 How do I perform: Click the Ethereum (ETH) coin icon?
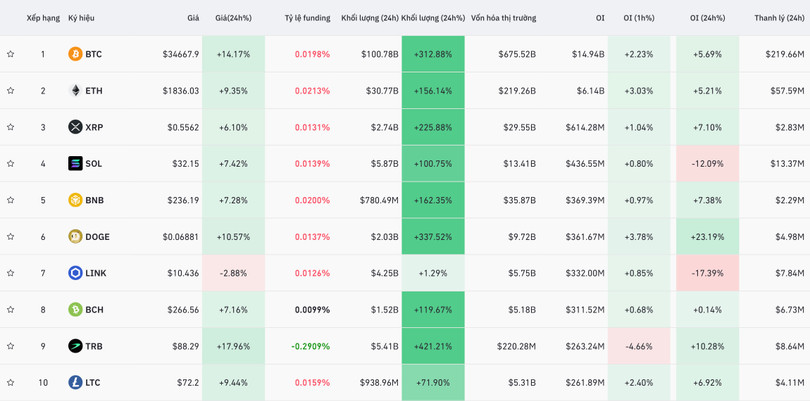75,91
